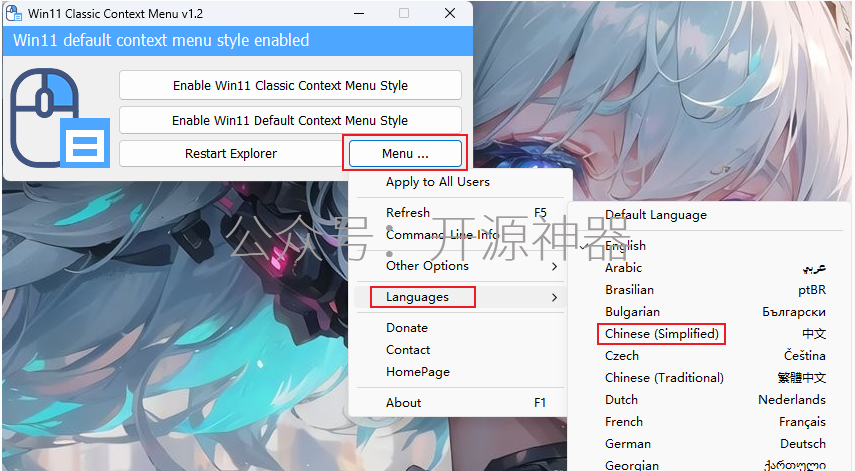
Task: Switch language to Bulgarian
Action: point(709,312)
